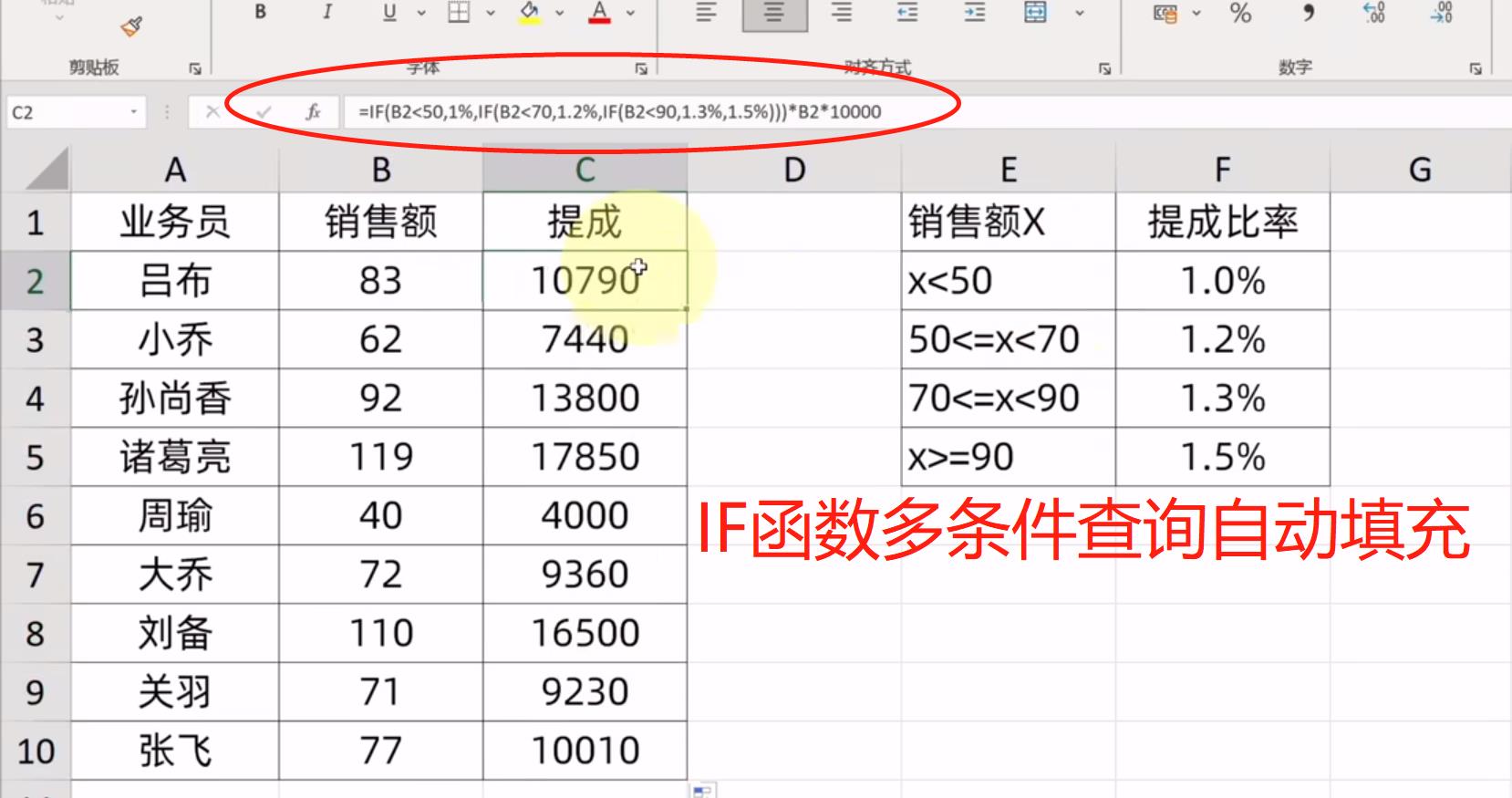The height and width of the screenshot is (798, 1512).
Task: Decrease indent
Action: (907, 13)
